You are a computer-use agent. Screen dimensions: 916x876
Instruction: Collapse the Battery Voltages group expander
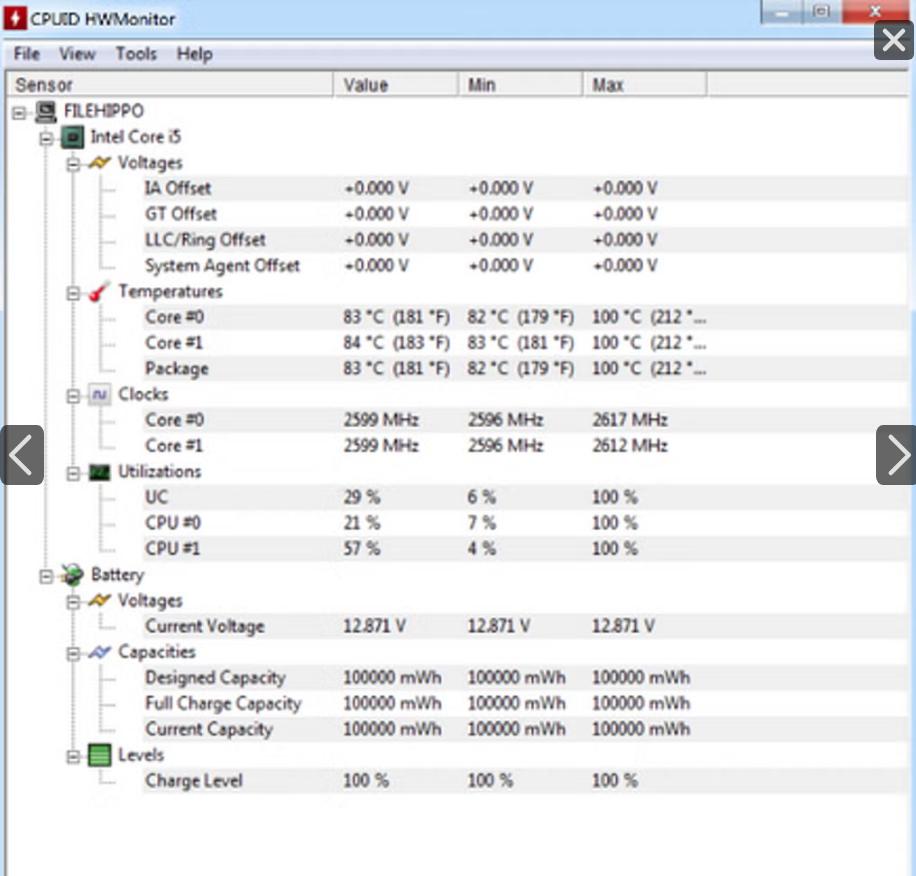pos(73,602)
